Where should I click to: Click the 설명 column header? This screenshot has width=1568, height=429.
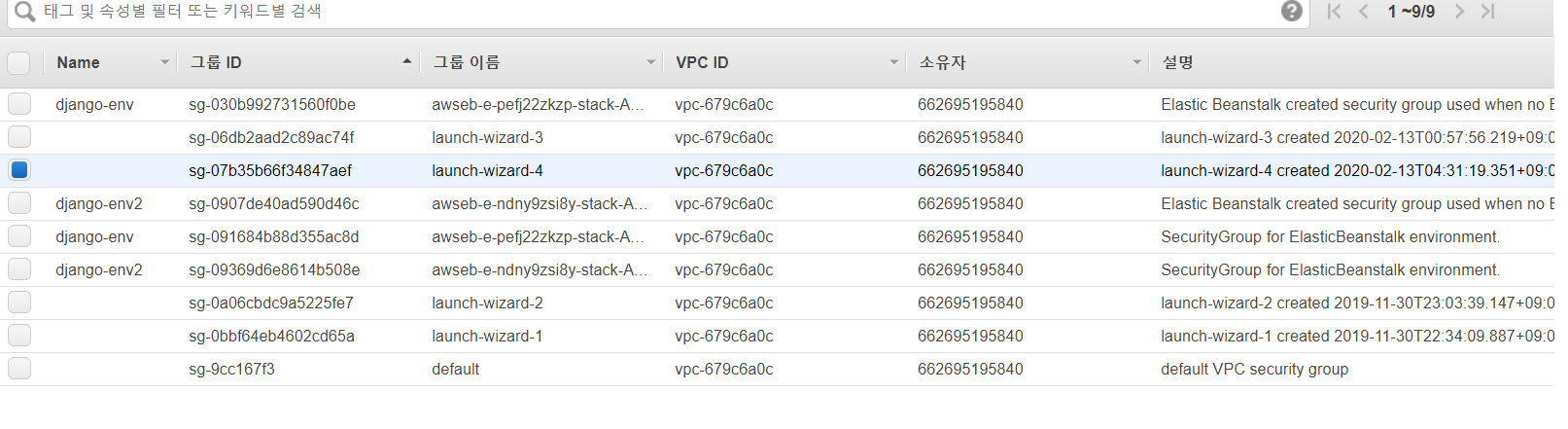[x=1177, y=62]
